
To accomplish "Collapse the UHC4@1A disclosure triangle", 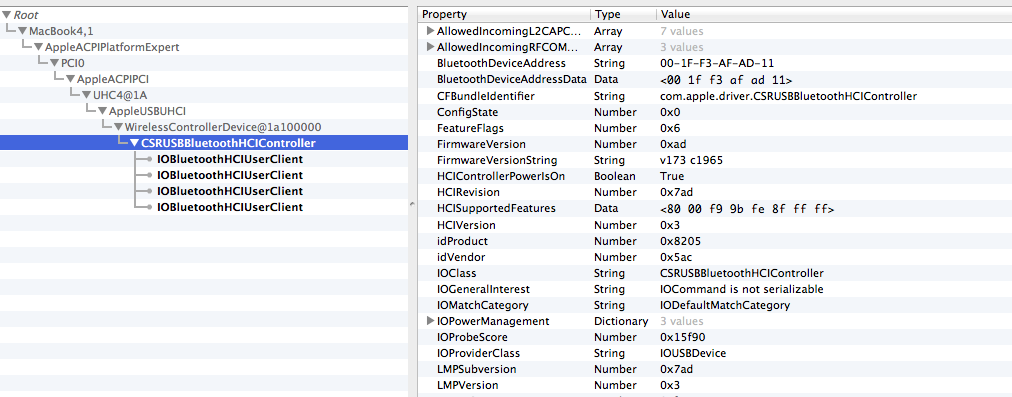I will pos(86,96).
